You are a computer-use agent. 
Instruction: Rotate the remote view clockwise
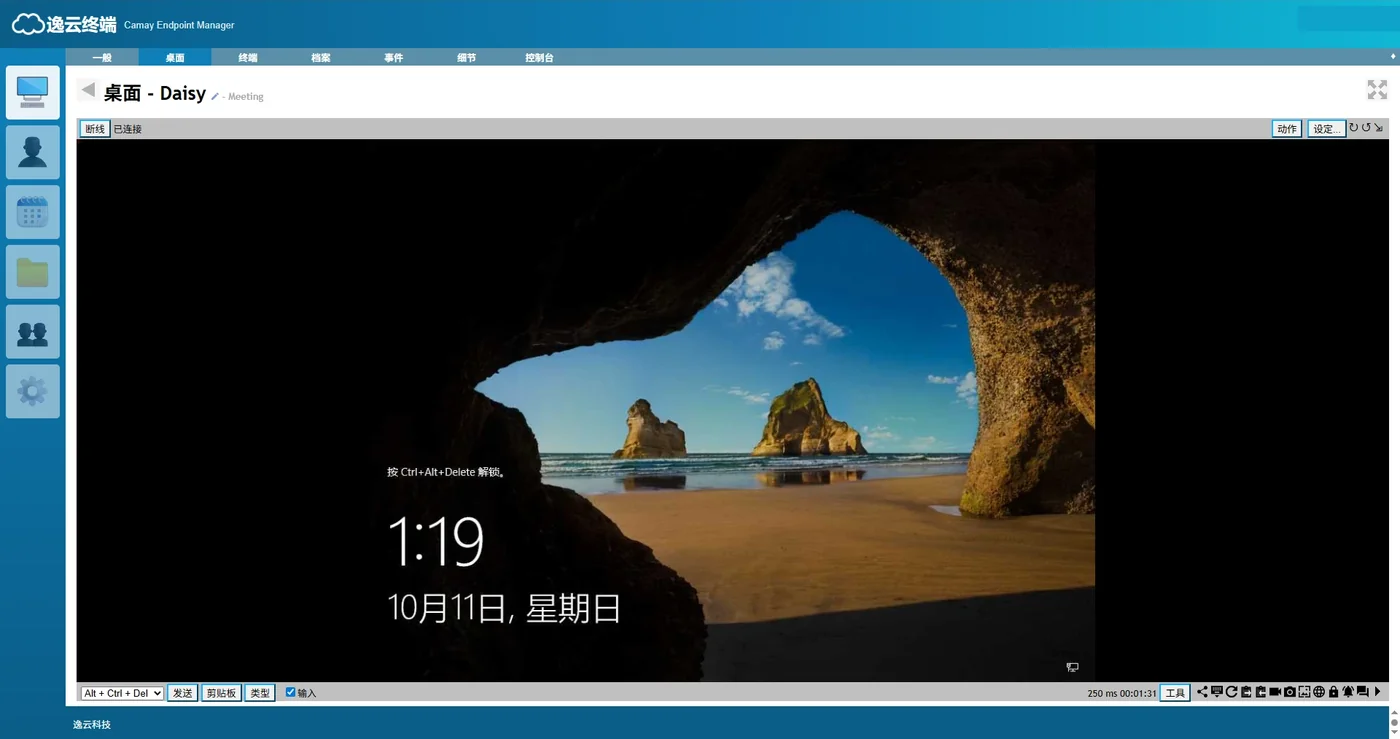[1354, 128]
